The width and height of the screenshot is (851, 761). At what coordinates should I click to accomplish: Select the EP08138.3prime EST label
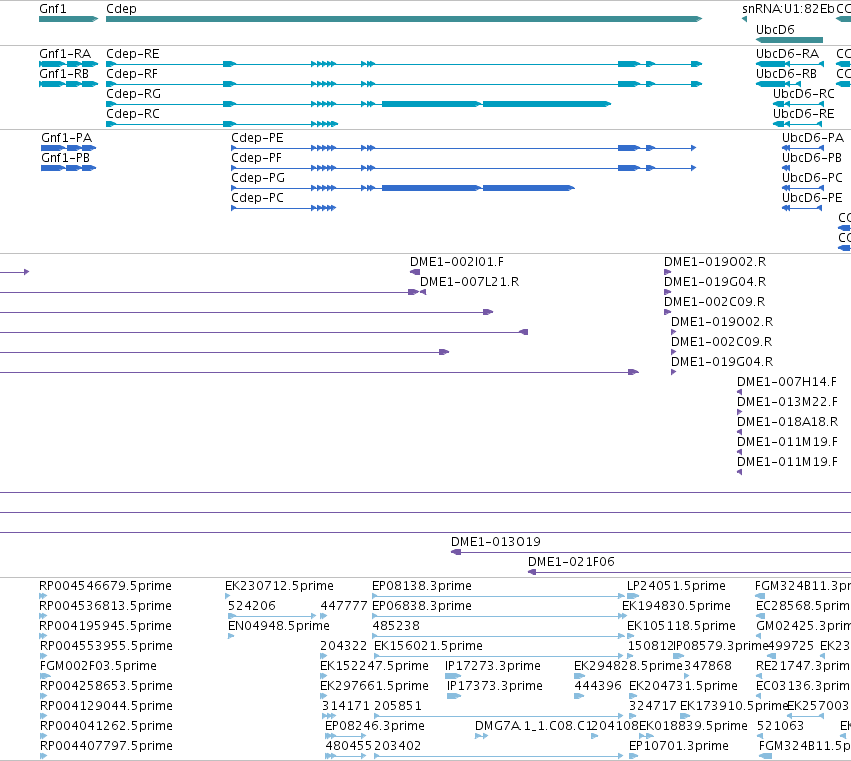tap(422, 586)
